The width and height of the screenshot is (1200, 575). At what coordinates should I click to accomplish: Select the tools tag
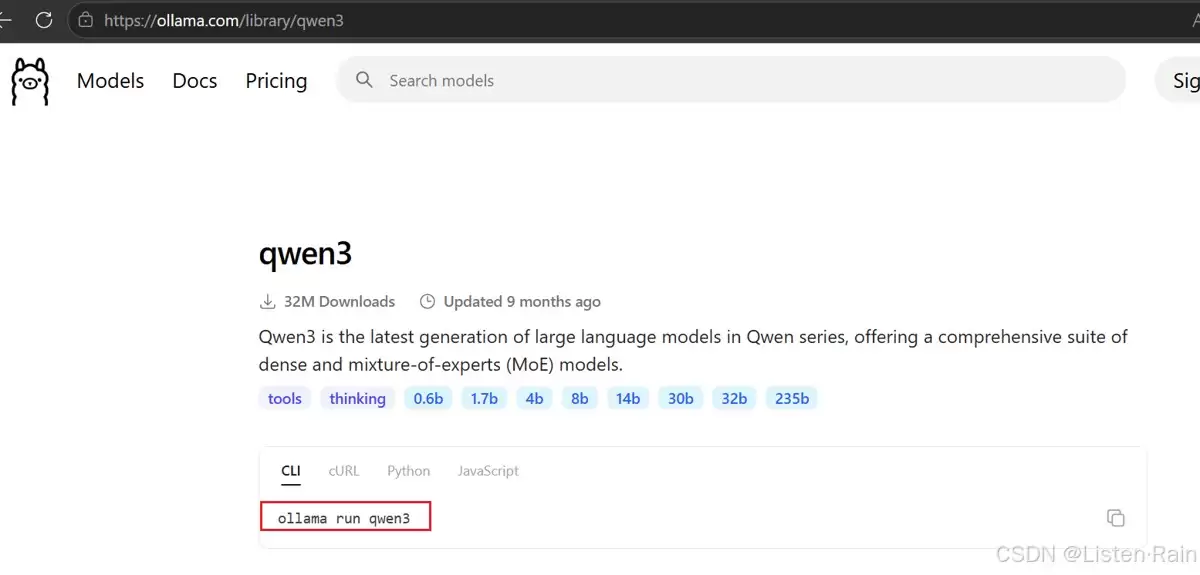coord(285,398)
